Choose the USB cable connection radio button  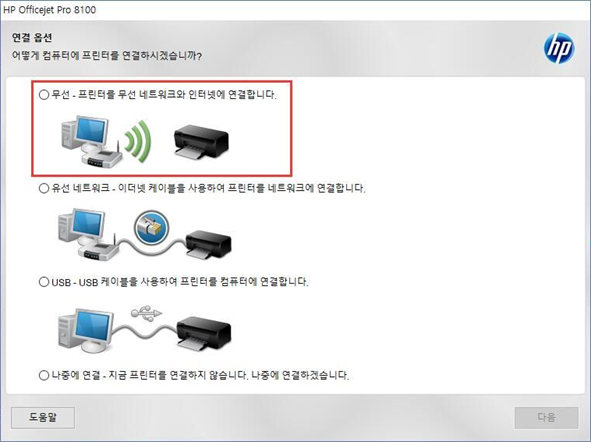click(x=44, y=281)
